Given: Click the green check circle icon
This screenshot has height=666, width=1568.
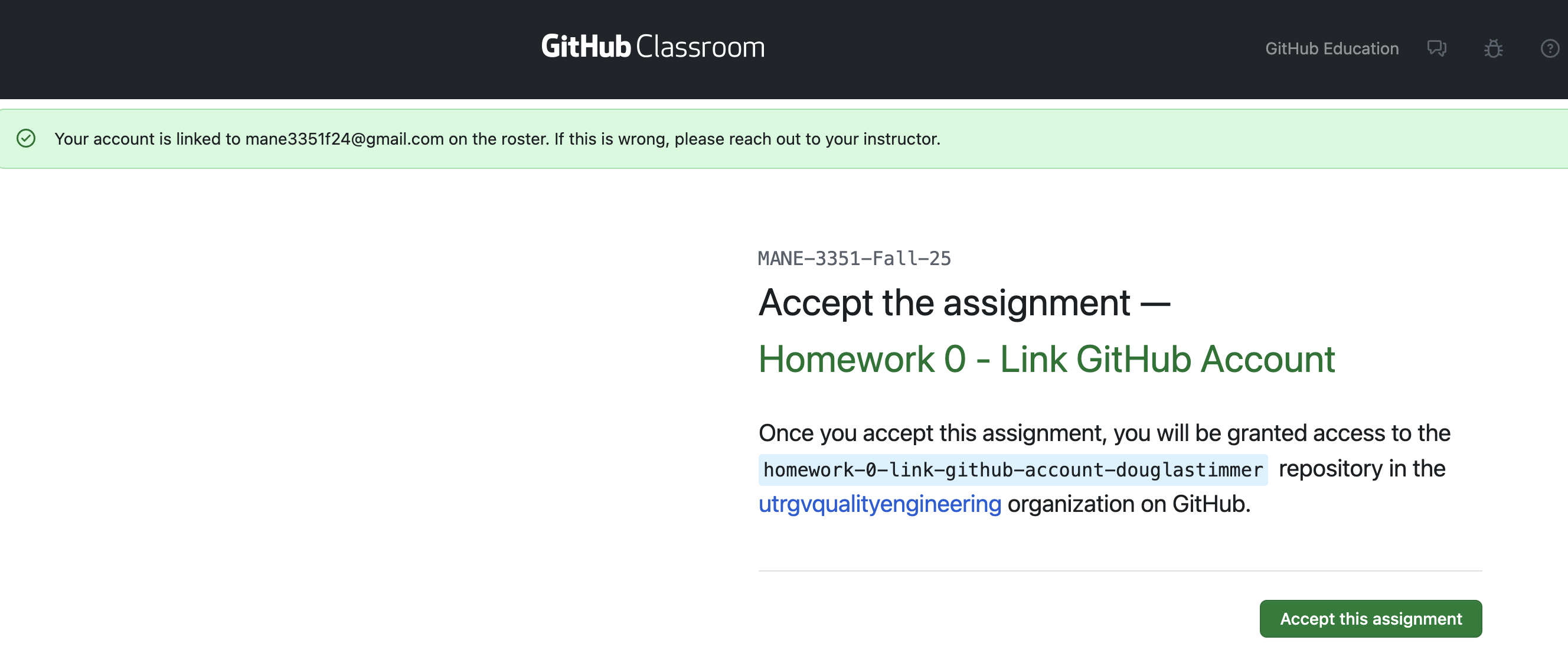Looking at the screenshot, I should [26, 139].
